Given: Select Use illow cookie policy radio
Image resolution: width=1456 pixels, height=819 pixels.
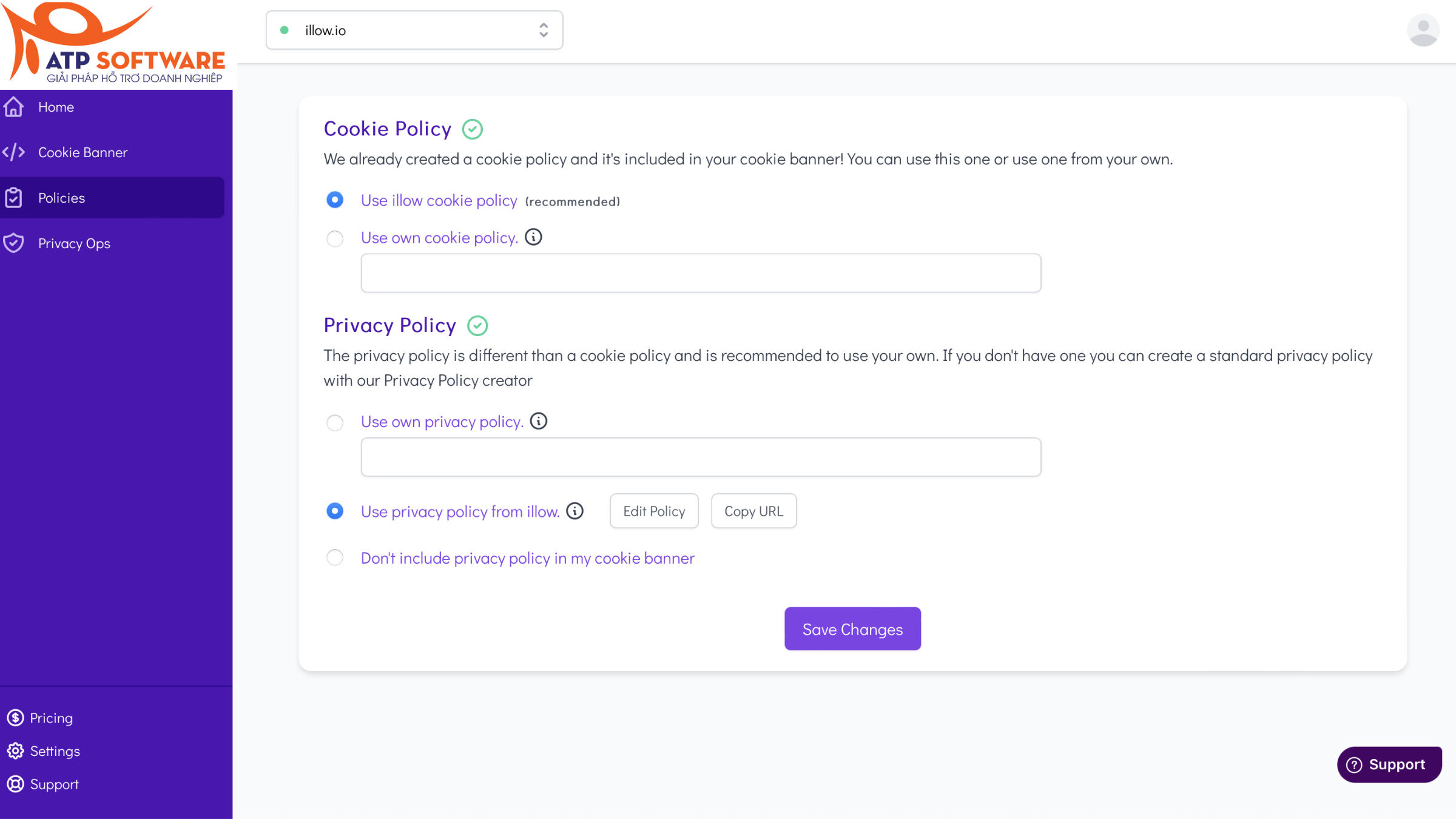Looking at the screenshot, I should [335, 200].
